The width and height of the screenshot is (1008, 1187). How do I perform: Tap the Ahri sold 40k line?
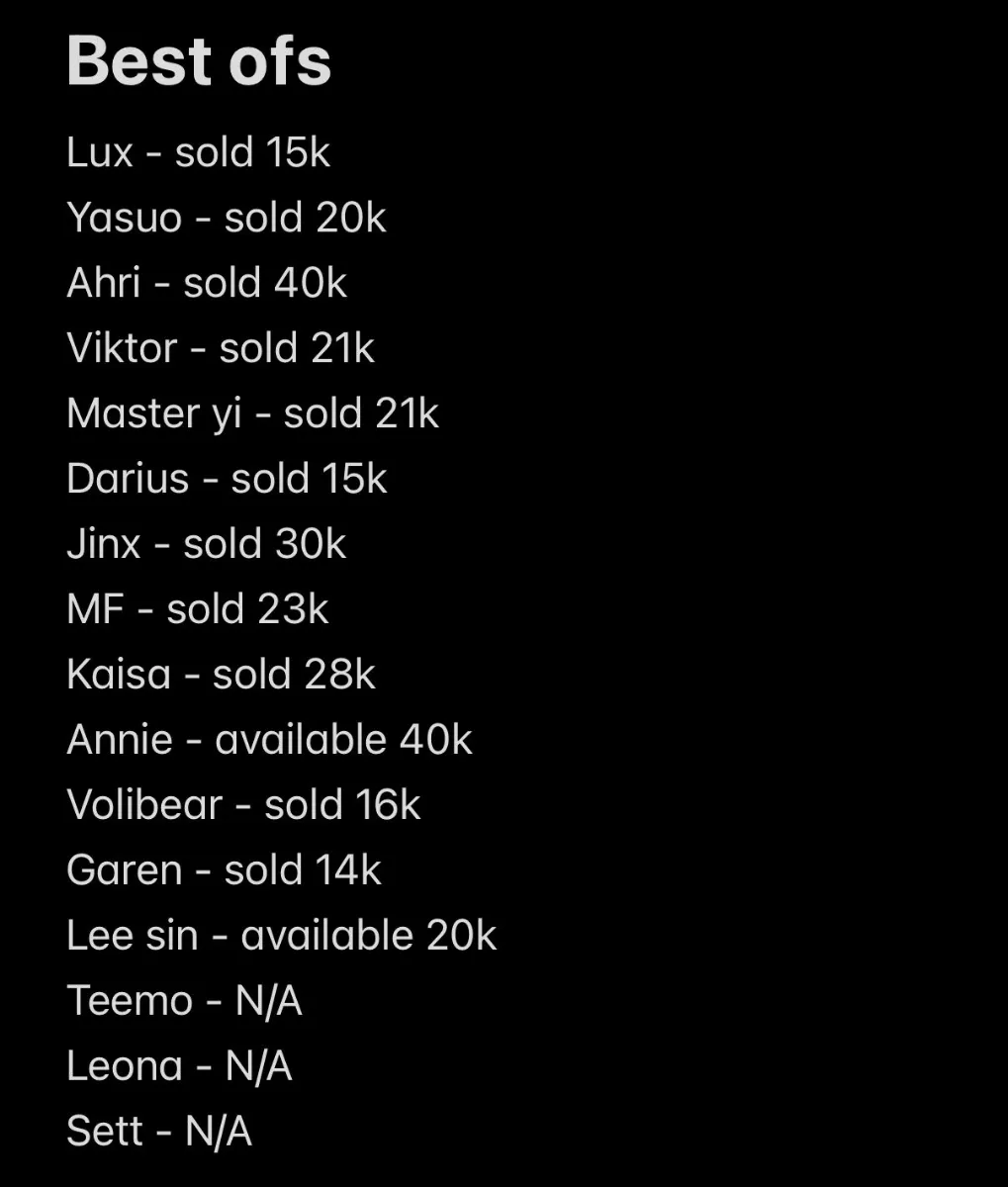(207, 283)
